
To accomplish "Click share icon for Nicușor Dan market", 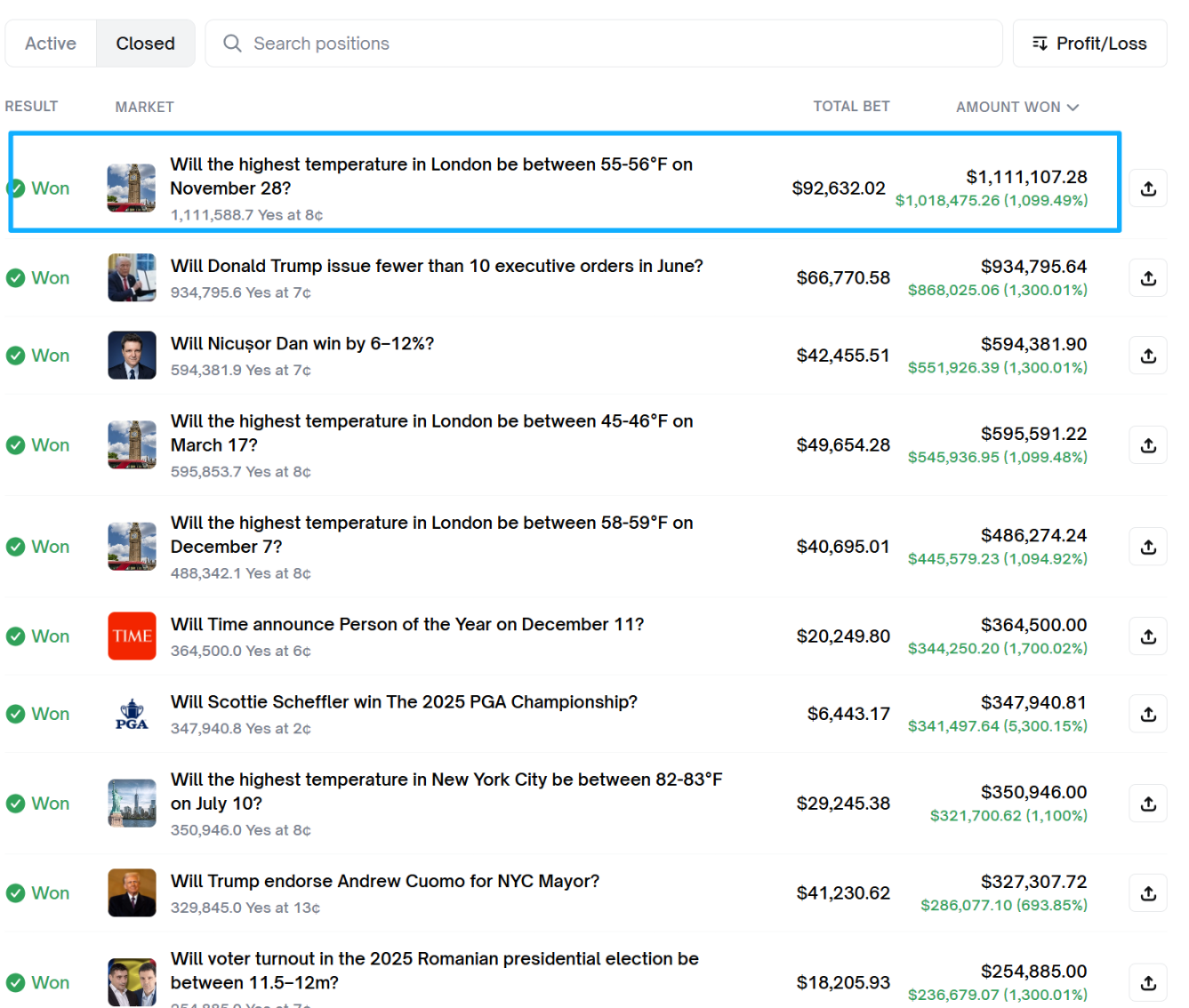I will pyautogui.click(x=1148, y=356).
